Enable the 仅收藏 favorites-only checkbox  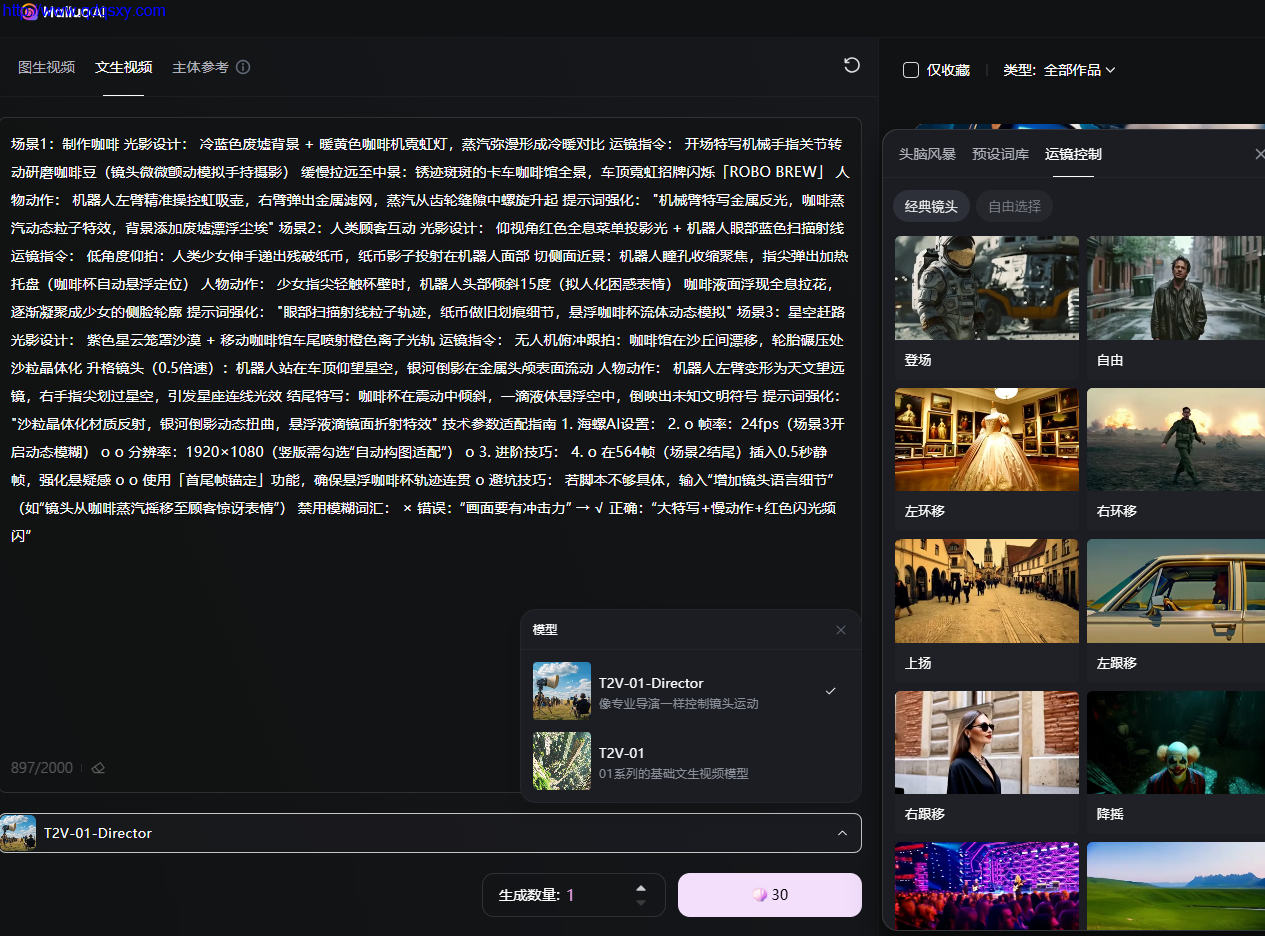[910, 70]
